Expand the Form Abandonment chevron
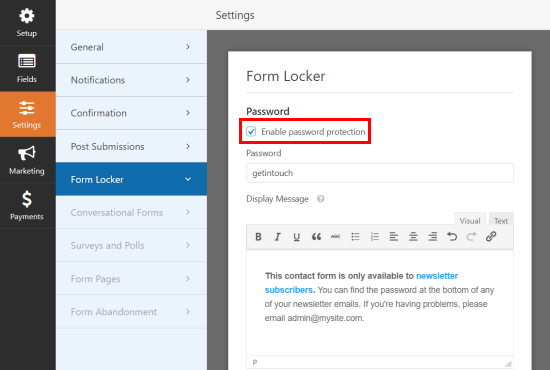This screenshot has height=370, width=550. 188,311
